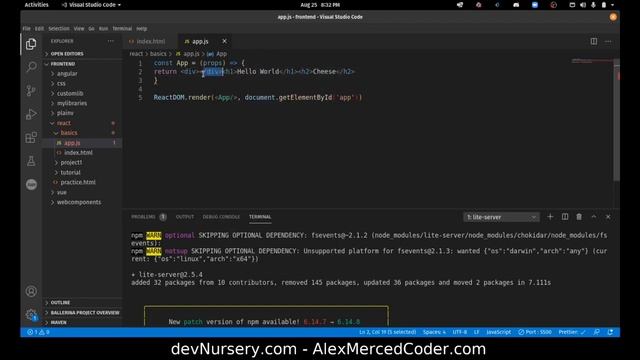Image resolution: width=640 pixels, height=360 pixels.
Task: Kill the terminal with trash icon
Action: click(579, 217)
